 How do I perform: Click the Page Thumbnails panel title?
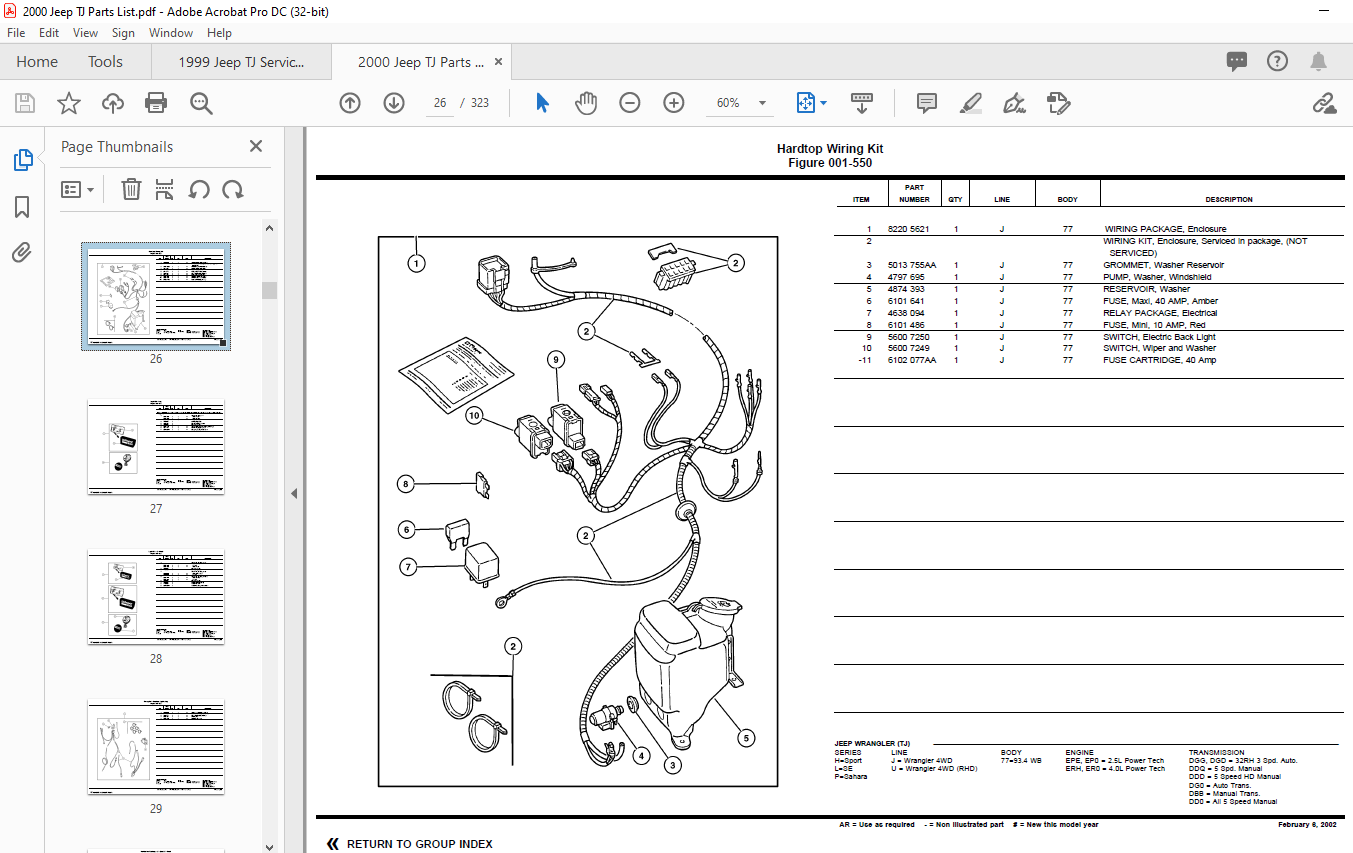(x=117, y=147)
